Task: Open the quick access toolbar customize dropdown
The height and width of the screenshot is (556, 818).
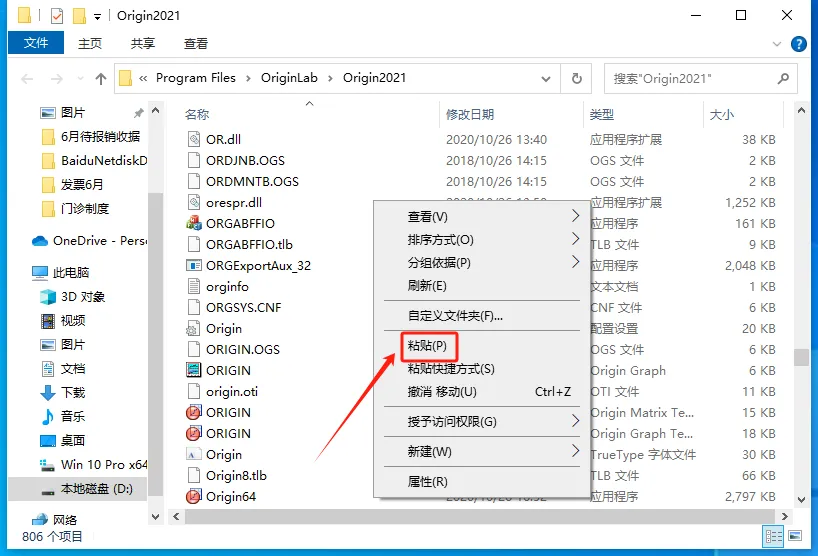Action: 98,17
